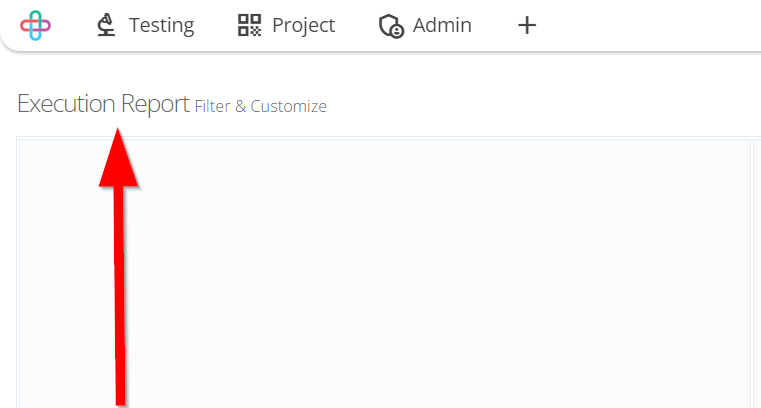Viewport: 761px width, 408px height.
Task: Click the Execution Report page heading
Action: coord(103,103)
